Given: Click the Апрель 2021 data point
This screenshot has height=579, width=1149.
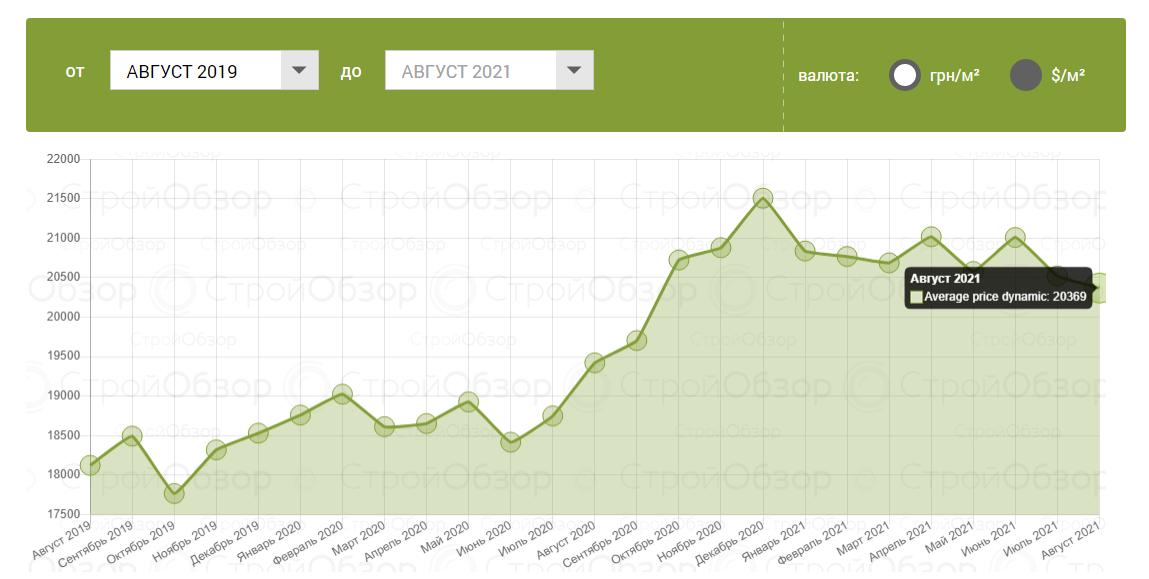Looking at the screenshot, I should tap(931, 237).
